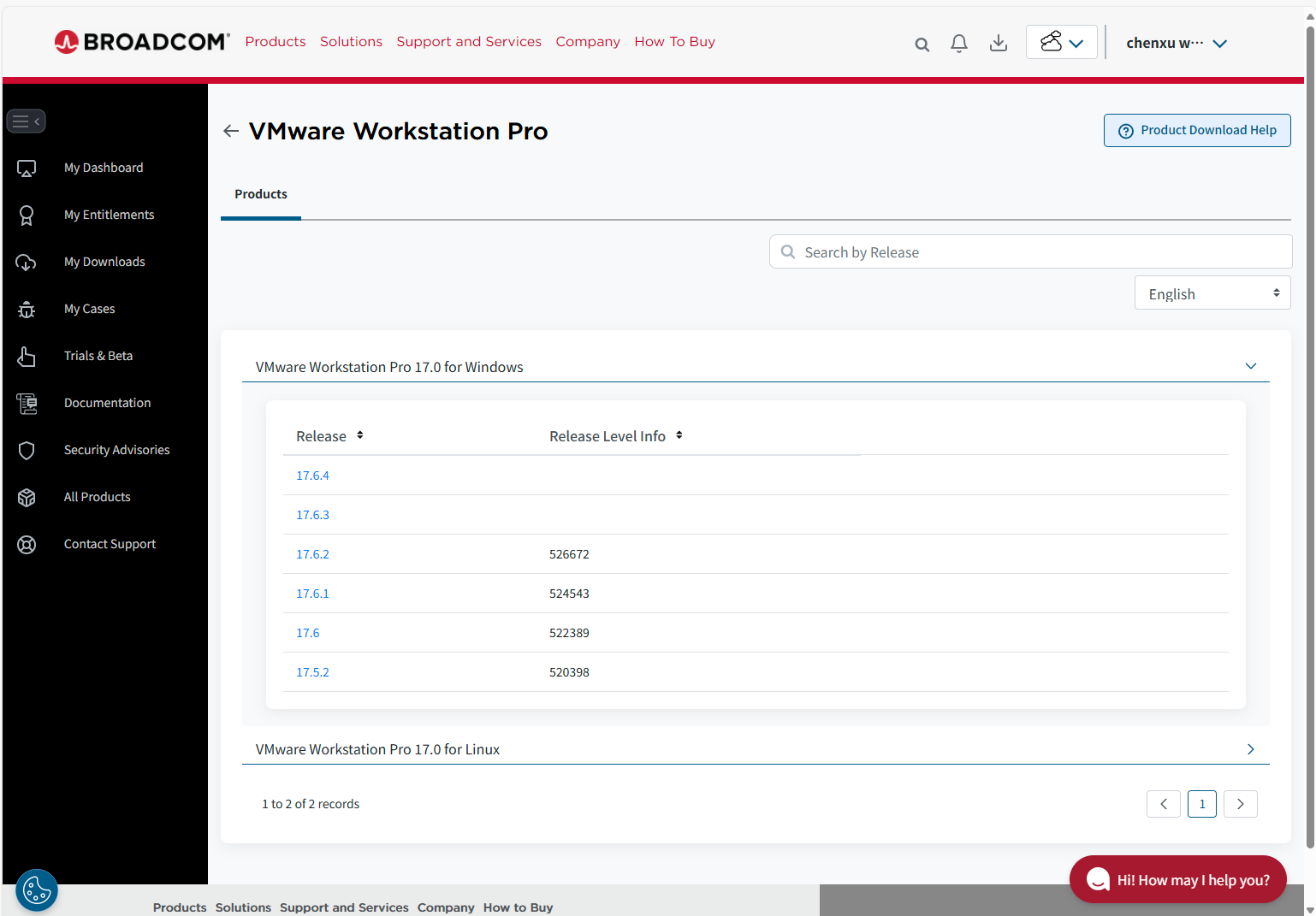Open the cookie preferences icon
Image resolution: width=1316 pixels, height=916 pixels.
click(x=37, y=889)
